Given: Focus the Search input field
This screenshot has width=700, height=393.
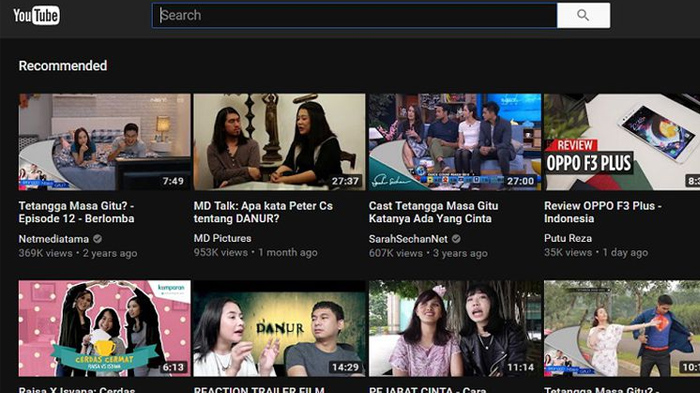Looking at the screenshot, I should click(354, 15).
